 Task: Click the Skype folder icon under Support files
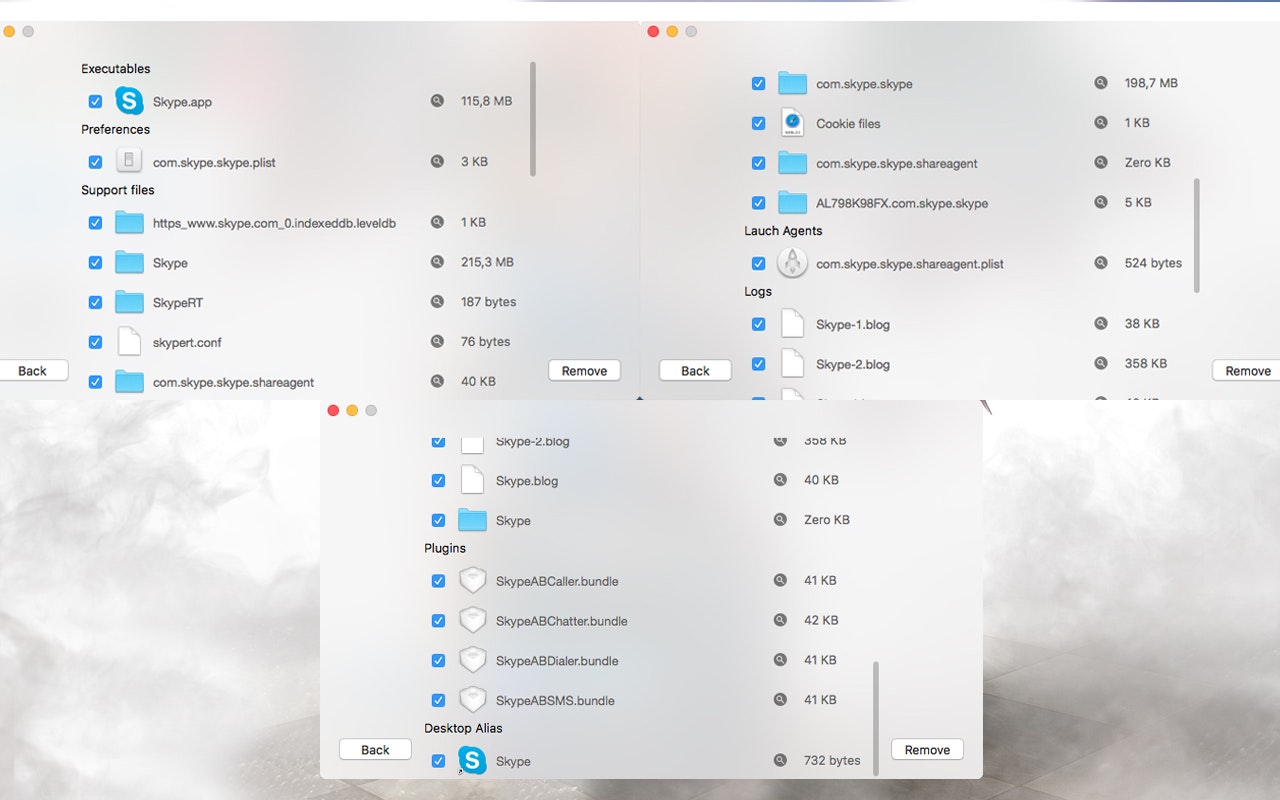click(x=128, y=262)
